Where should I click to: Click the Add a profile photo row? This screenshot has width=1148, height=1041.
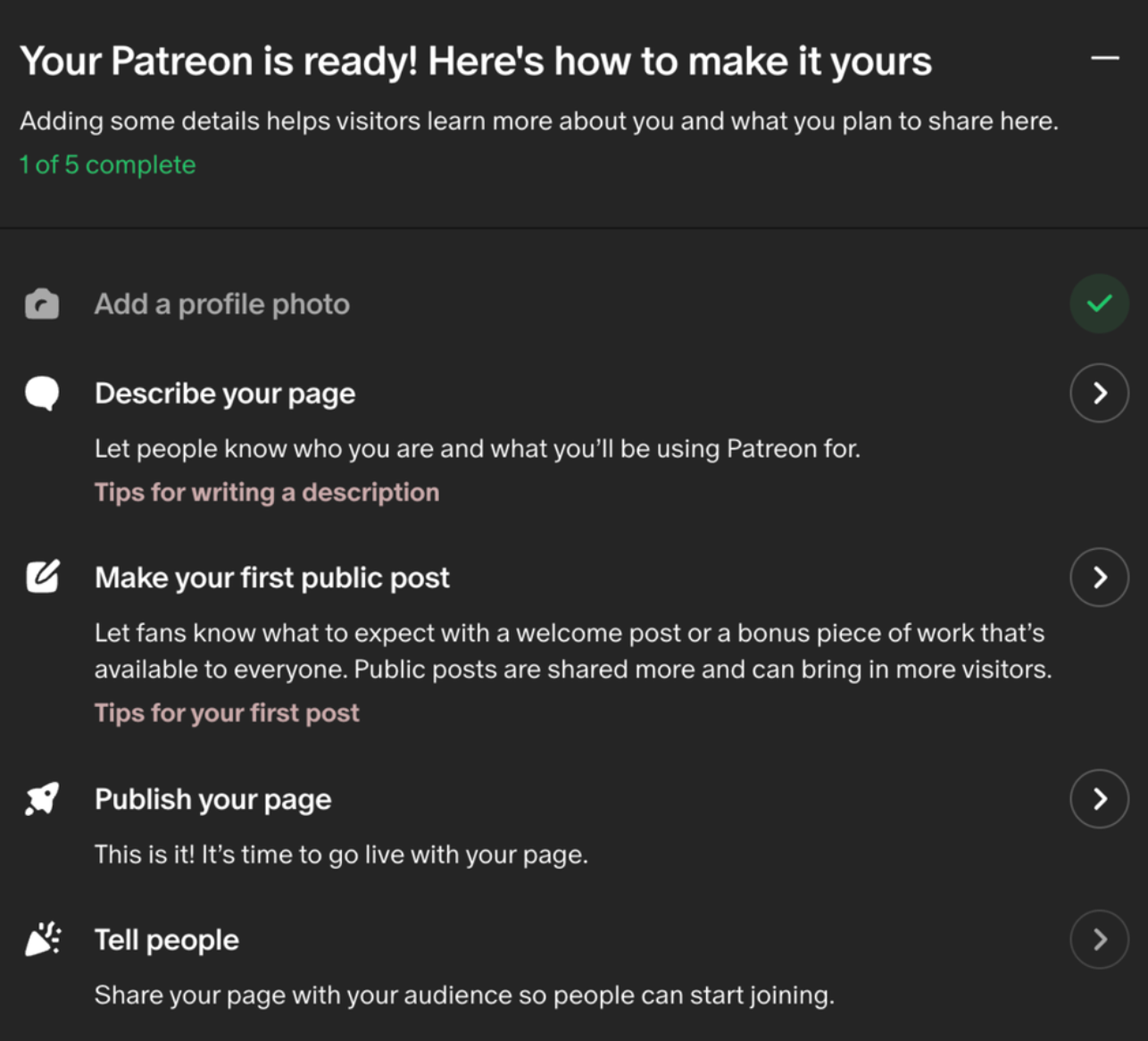[x=222, y=304]
